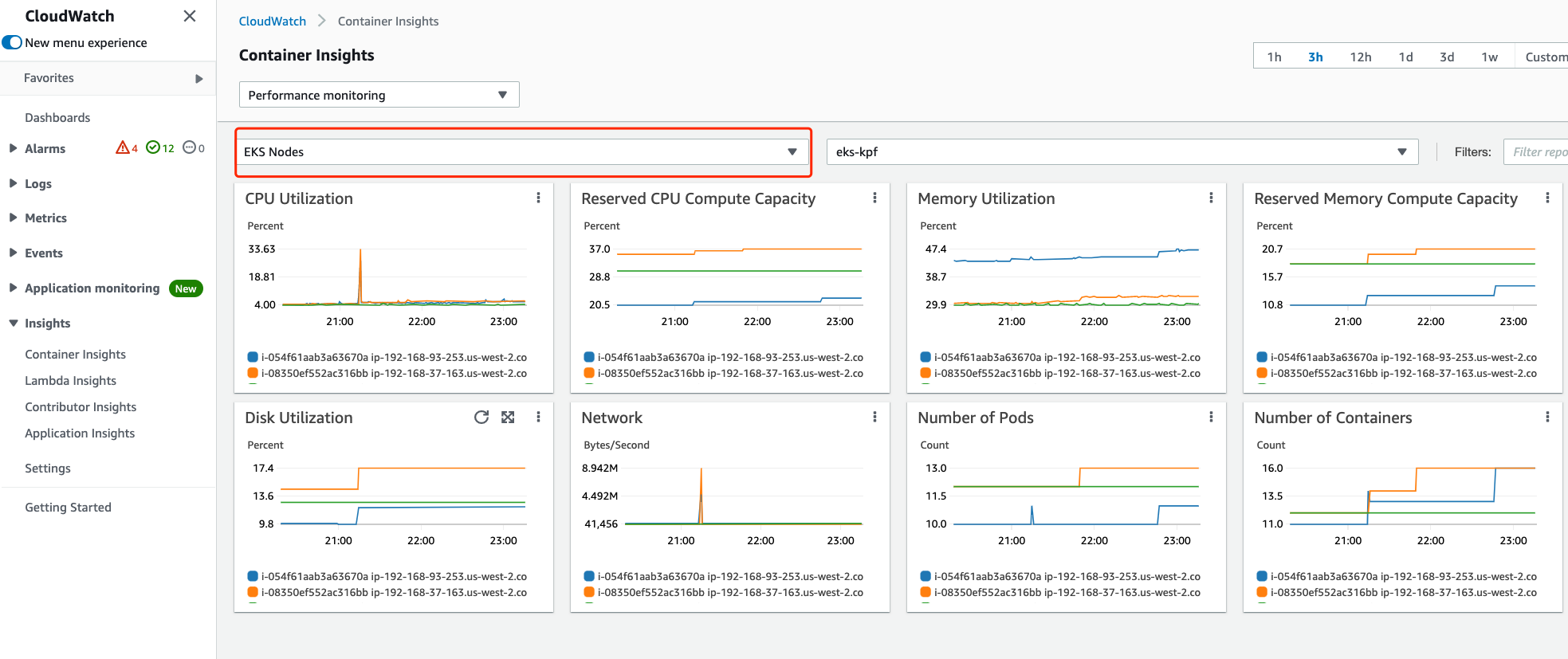Open the Performance monitoring dropdown
Image resolution: width=1568 pixels, height=659 pixels.
click(379, 95)
